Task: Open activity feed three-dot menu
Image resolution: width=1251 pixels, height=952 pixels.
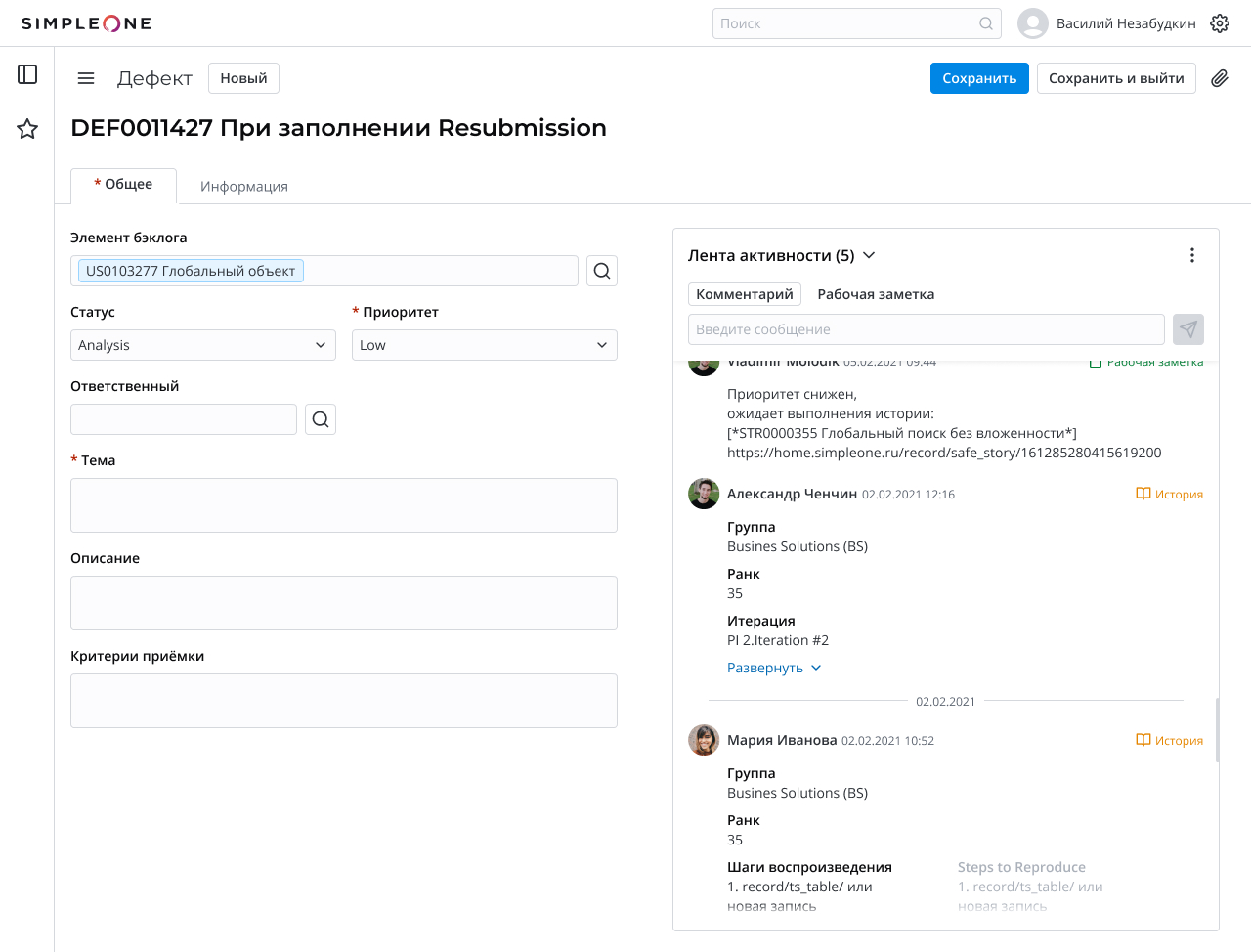Action: (x=1192, y=255)
